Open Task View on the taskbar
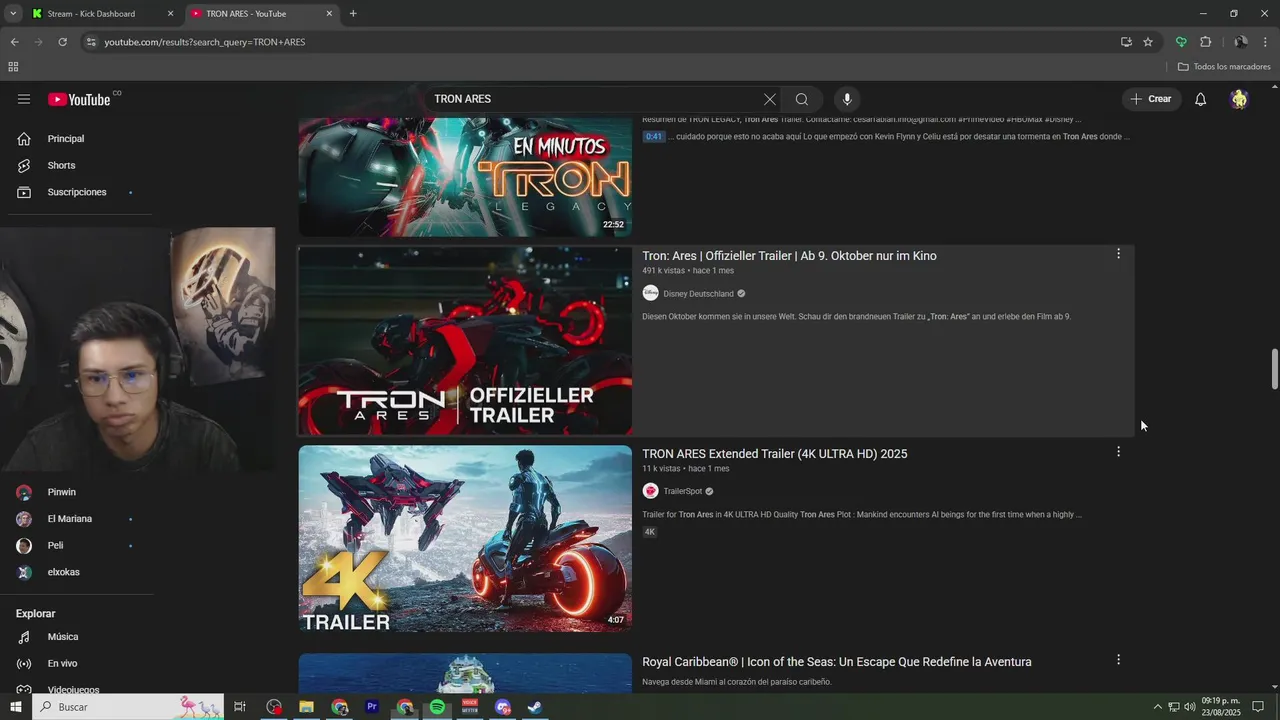Screen dimensions: 1280x720 pos(240,707)
